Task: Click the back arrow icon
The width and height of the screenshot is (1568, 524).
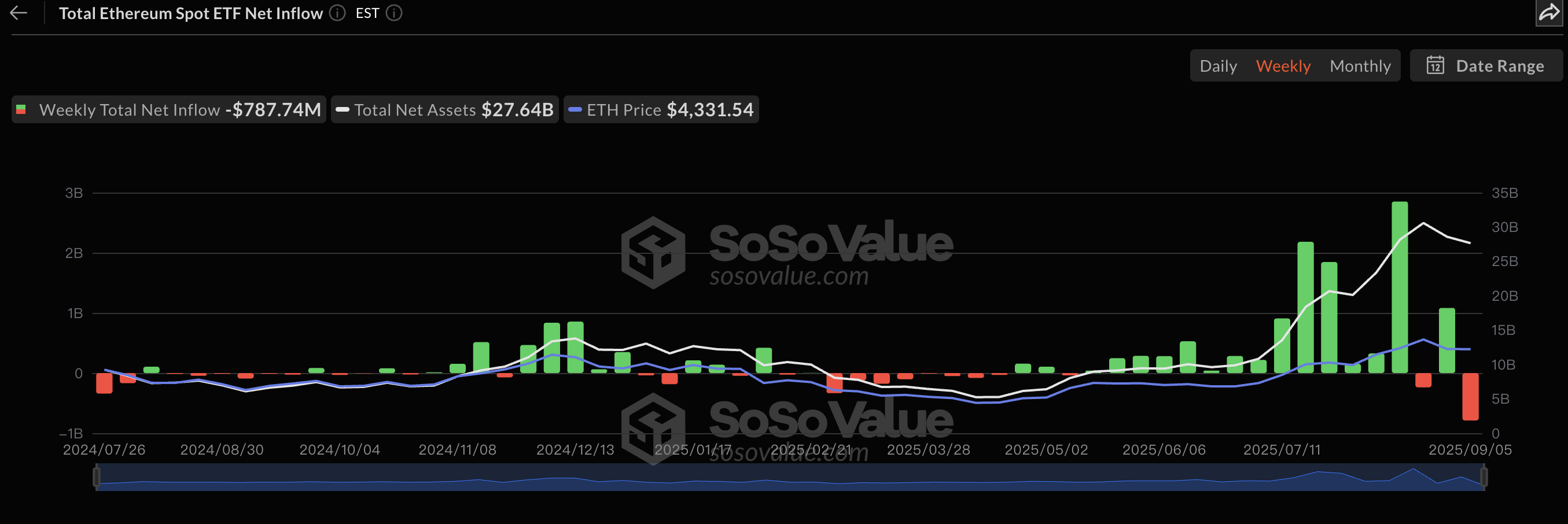Action: 19,13
